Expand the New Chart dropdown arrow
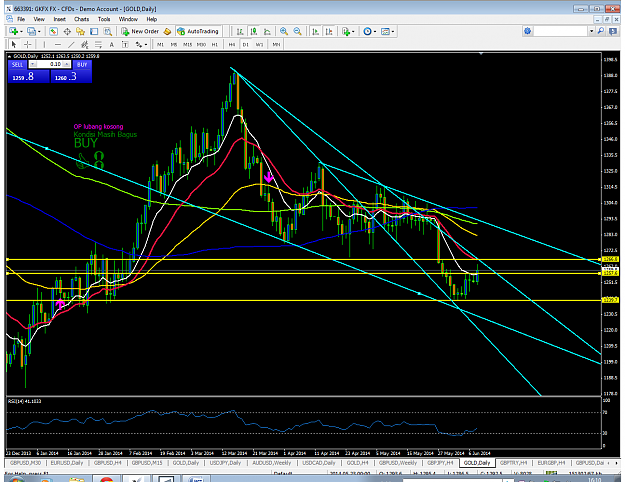Viewport: 625px width, 482px height. coord(21,31)
